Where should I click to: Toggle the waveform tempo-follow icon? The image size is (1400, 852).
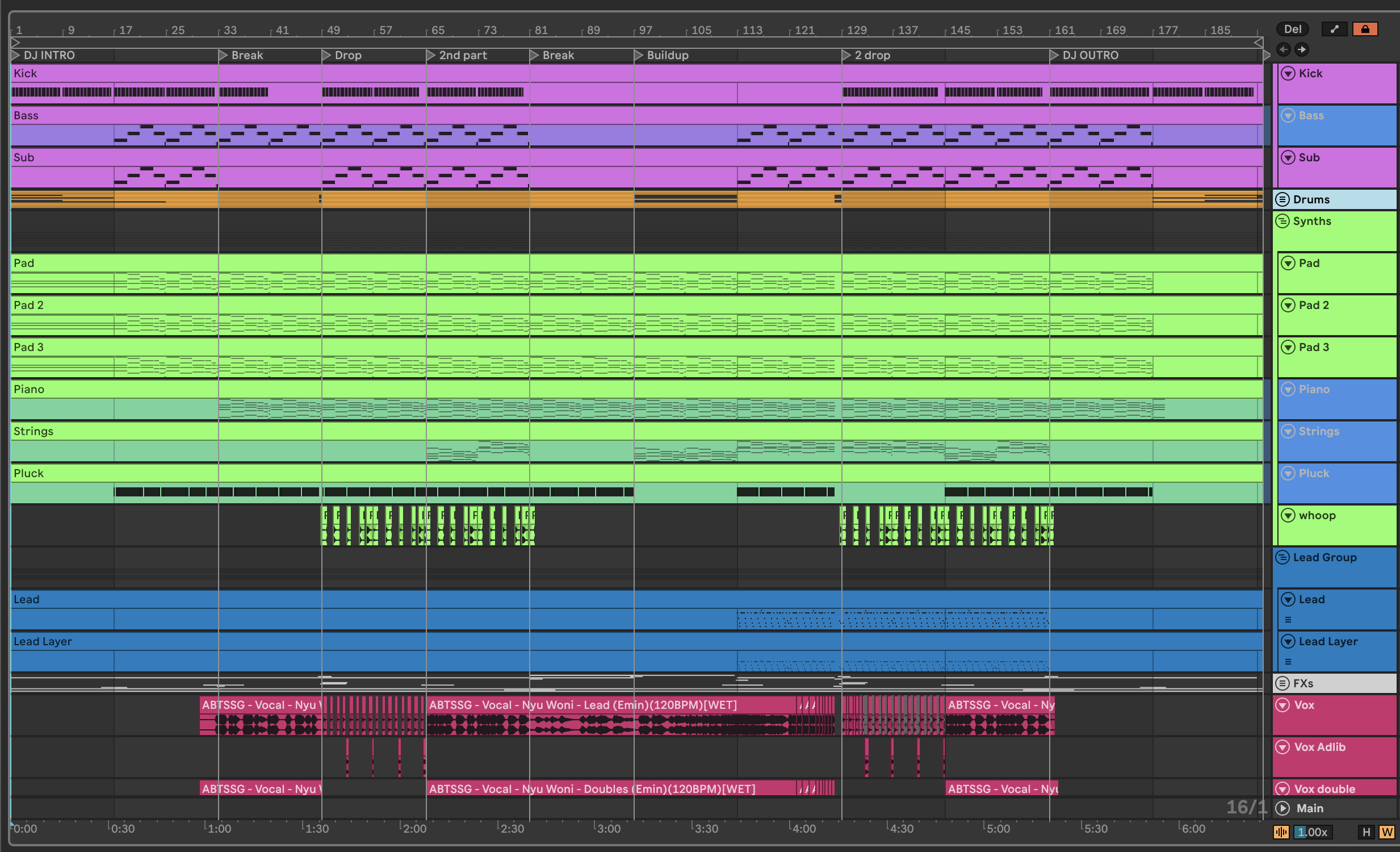(x=1281, y=832)
